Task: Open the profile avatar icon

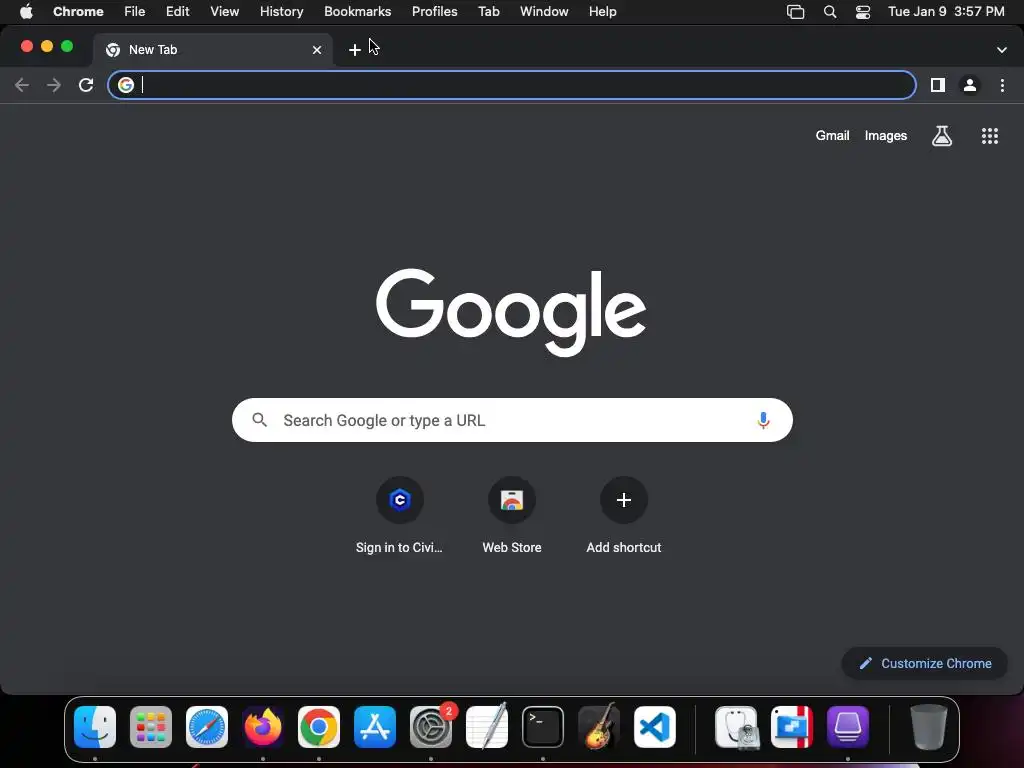Action: coord(970,85)
